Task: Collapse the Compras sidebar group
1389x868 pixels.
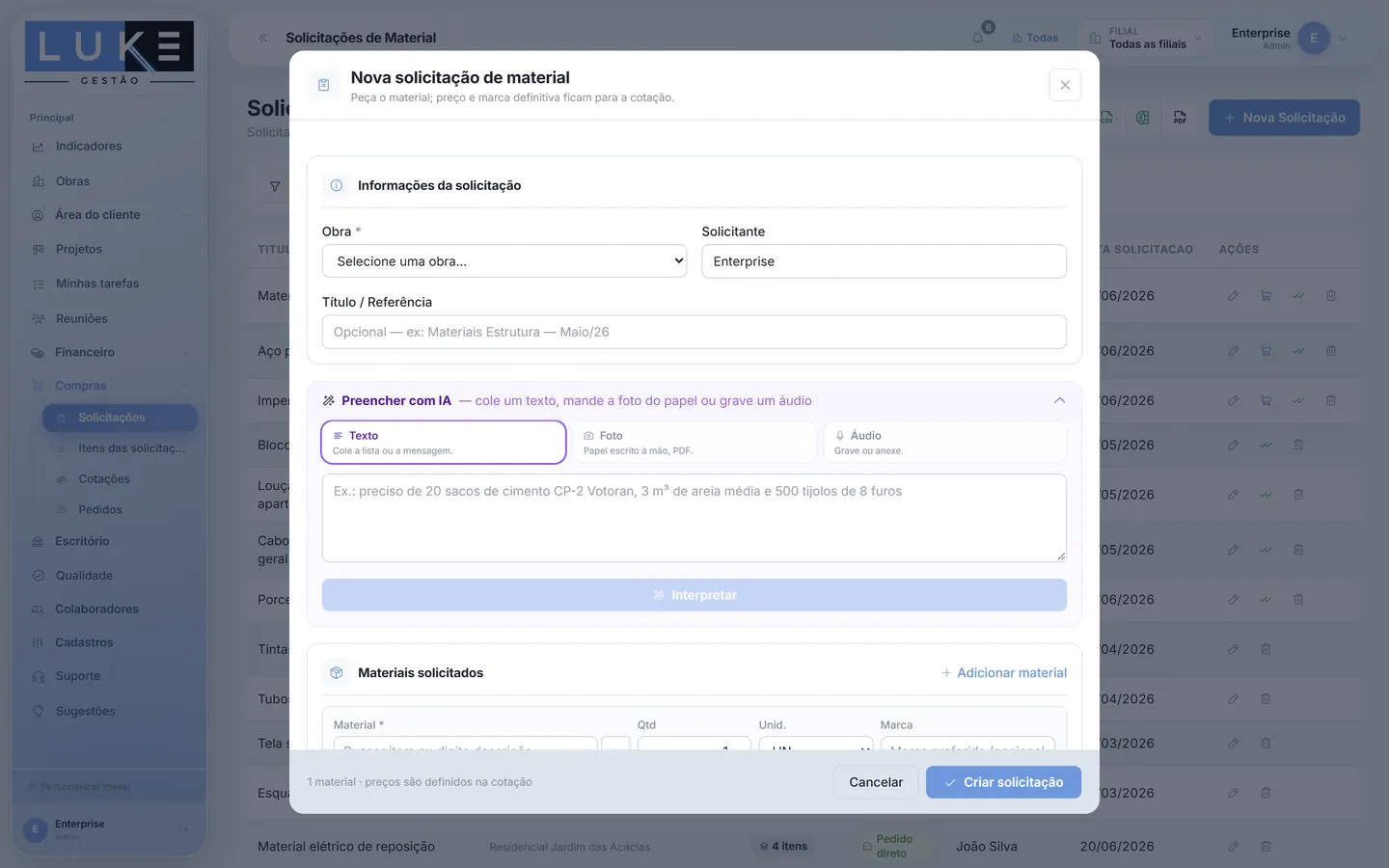Action: pos(110,386)
